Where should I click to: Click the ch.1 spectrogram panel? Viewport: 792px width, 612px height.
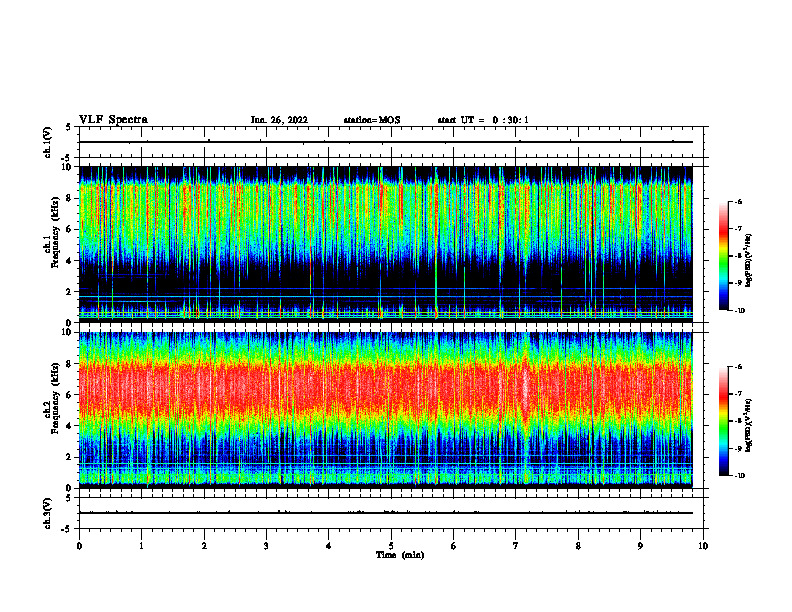[385, 244]
